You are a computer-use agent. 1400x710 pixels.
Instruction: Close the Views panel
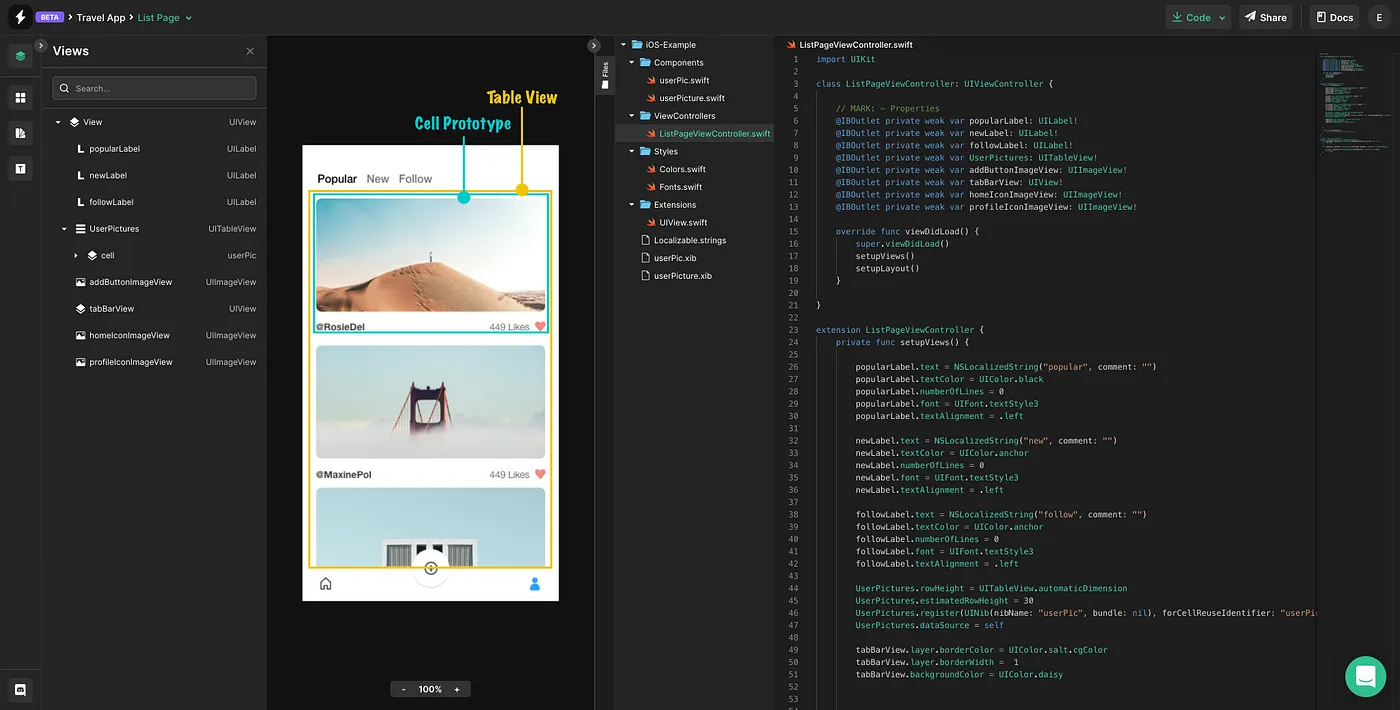[250, 51]
